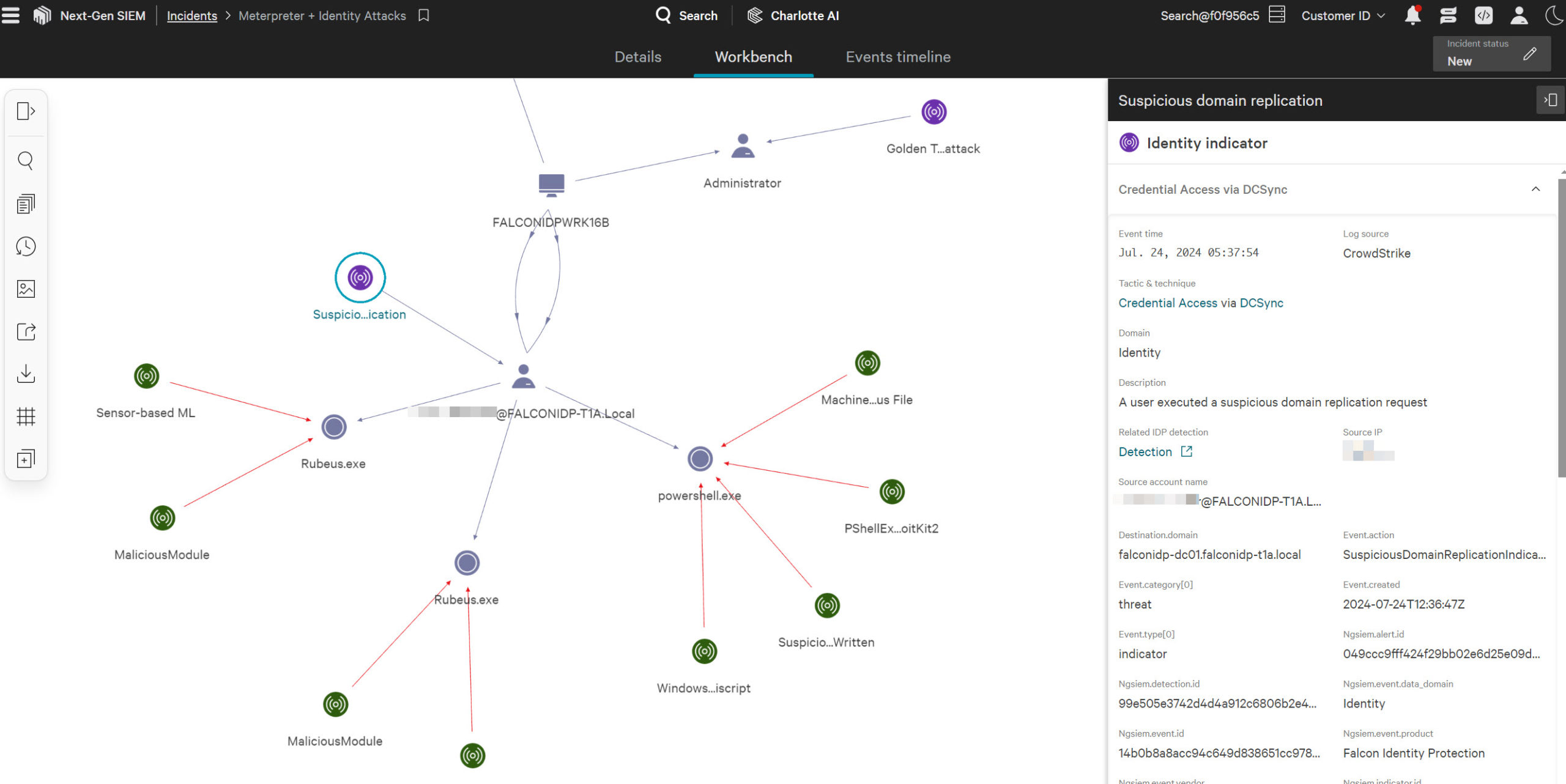1566x784 pixels.
Task: Open the notifications bell
Action: click(1412, 15)
